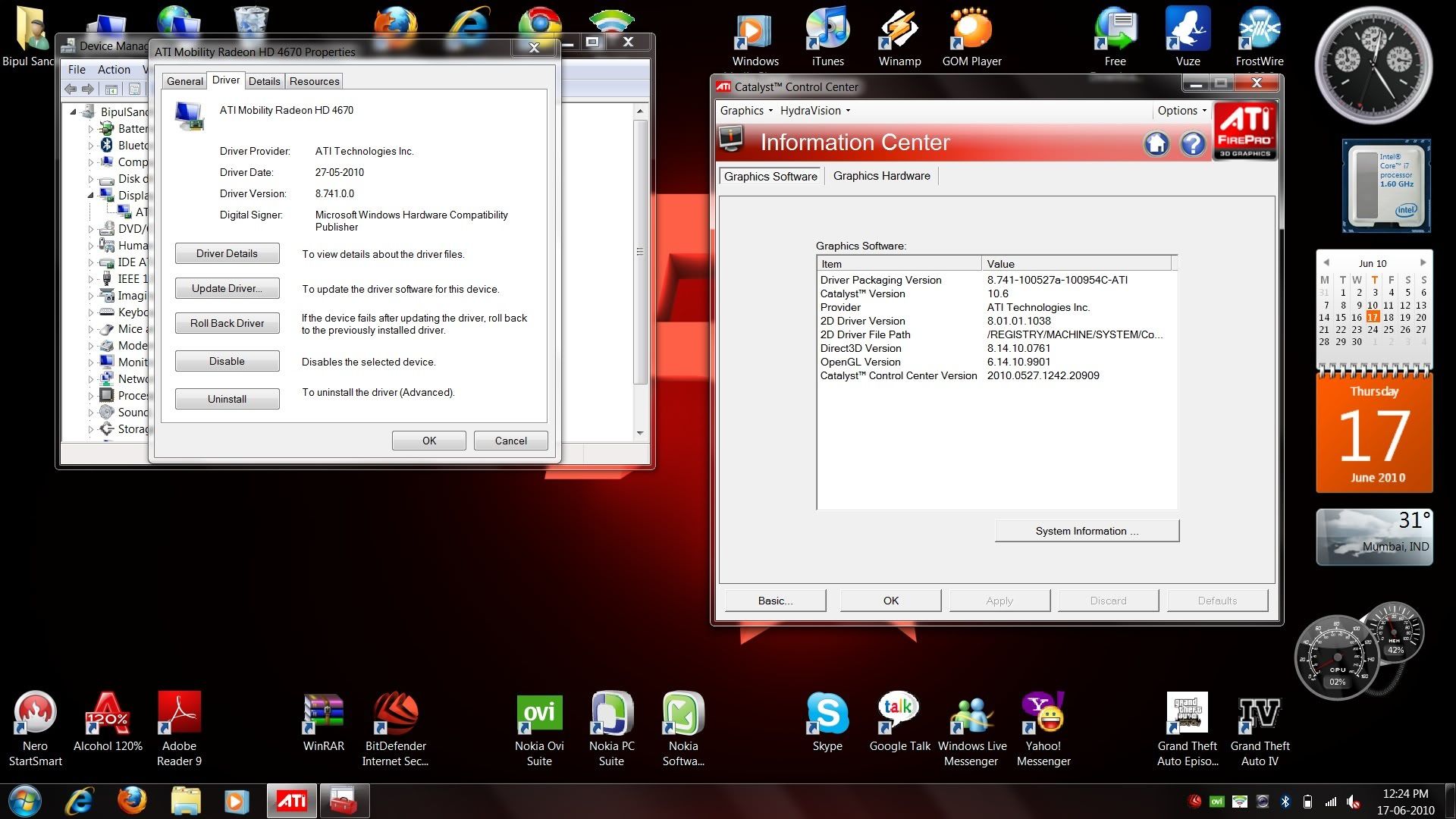
Task: Launch Nero StartSmart shortcut
Action: (35, 728)
